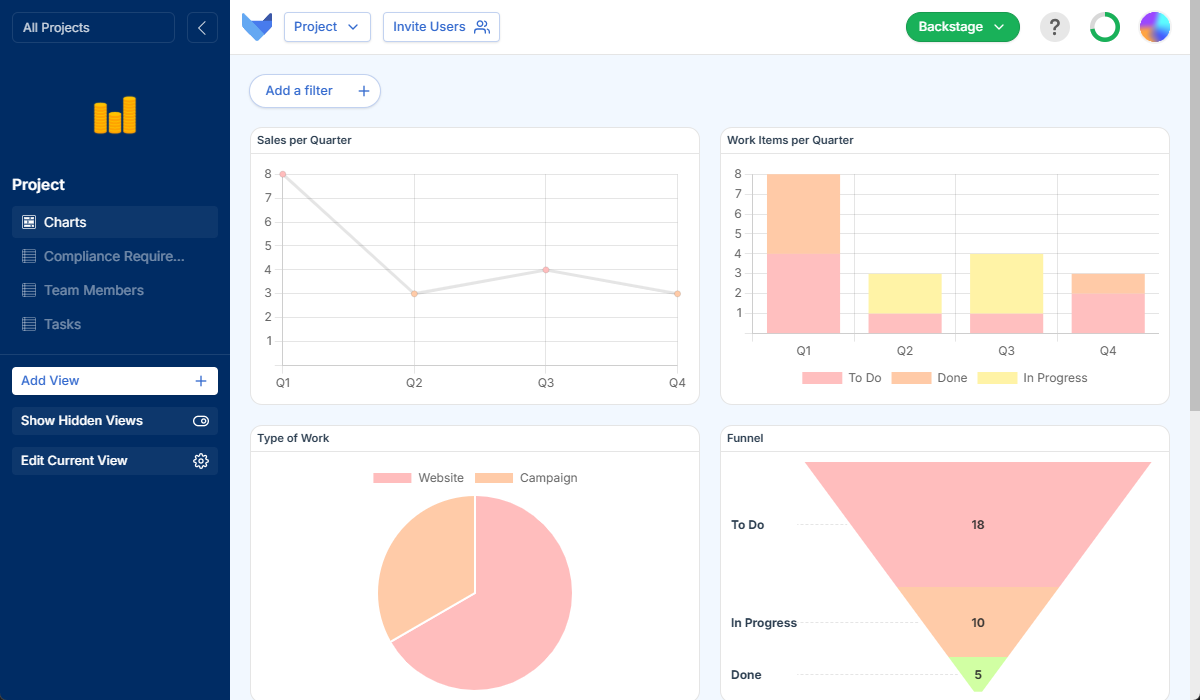Select Tasks view in sidebar
This screenshot has width=1200, height=700.
coord(63,324)
